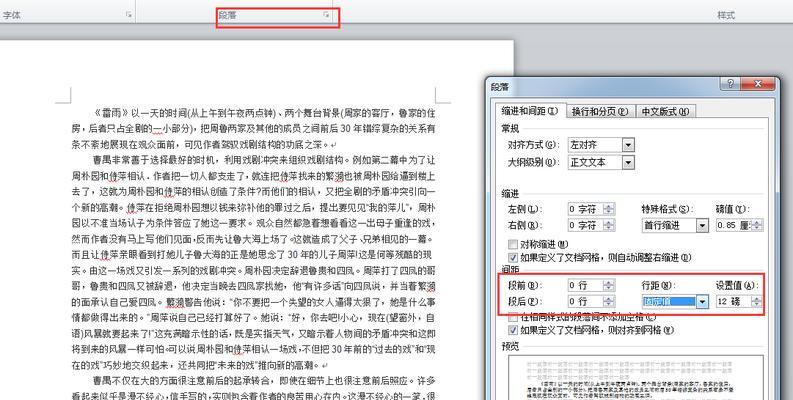Open the 字体 group dialog launcher in ribbon
This screenshot has height=400, width=793.
click(129, 15)
